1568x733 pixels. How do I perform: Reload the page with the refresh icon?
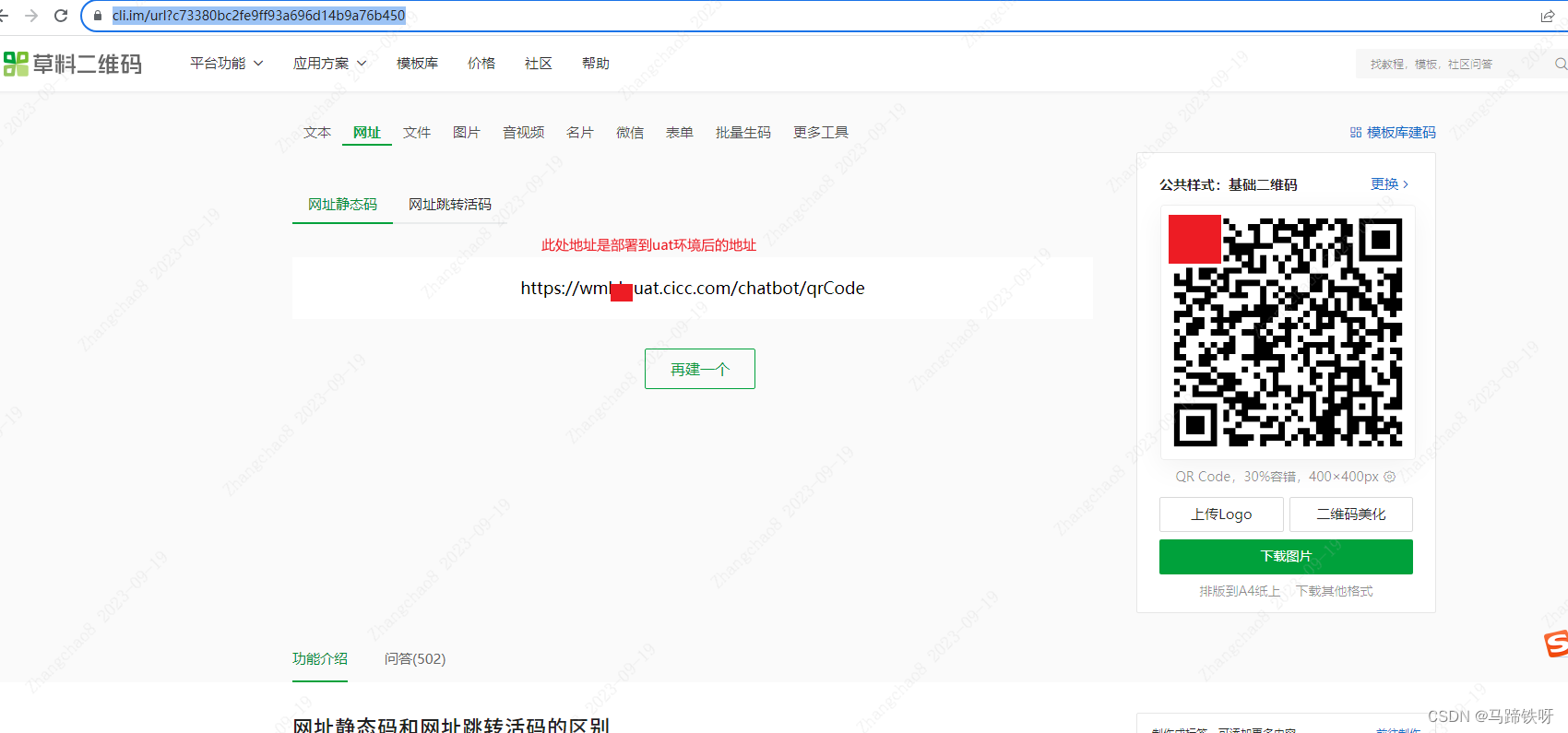click(x=61, y=16)
